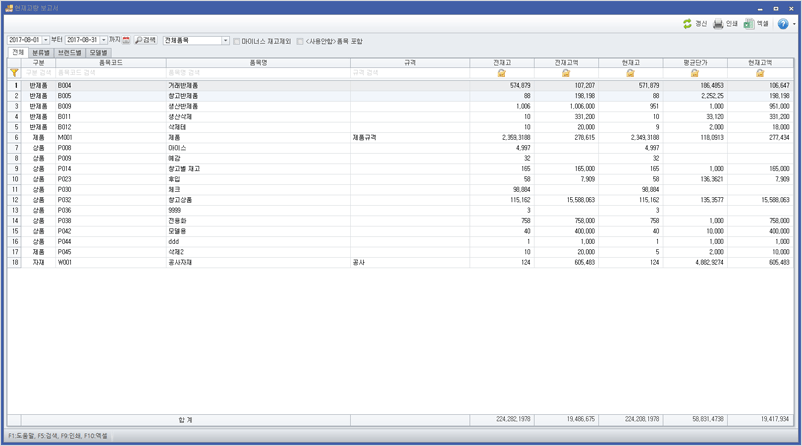The height and width of the screenshot is (446, 802).
Task: Click the print (인쇄) icon
Action: coord(718,24)
